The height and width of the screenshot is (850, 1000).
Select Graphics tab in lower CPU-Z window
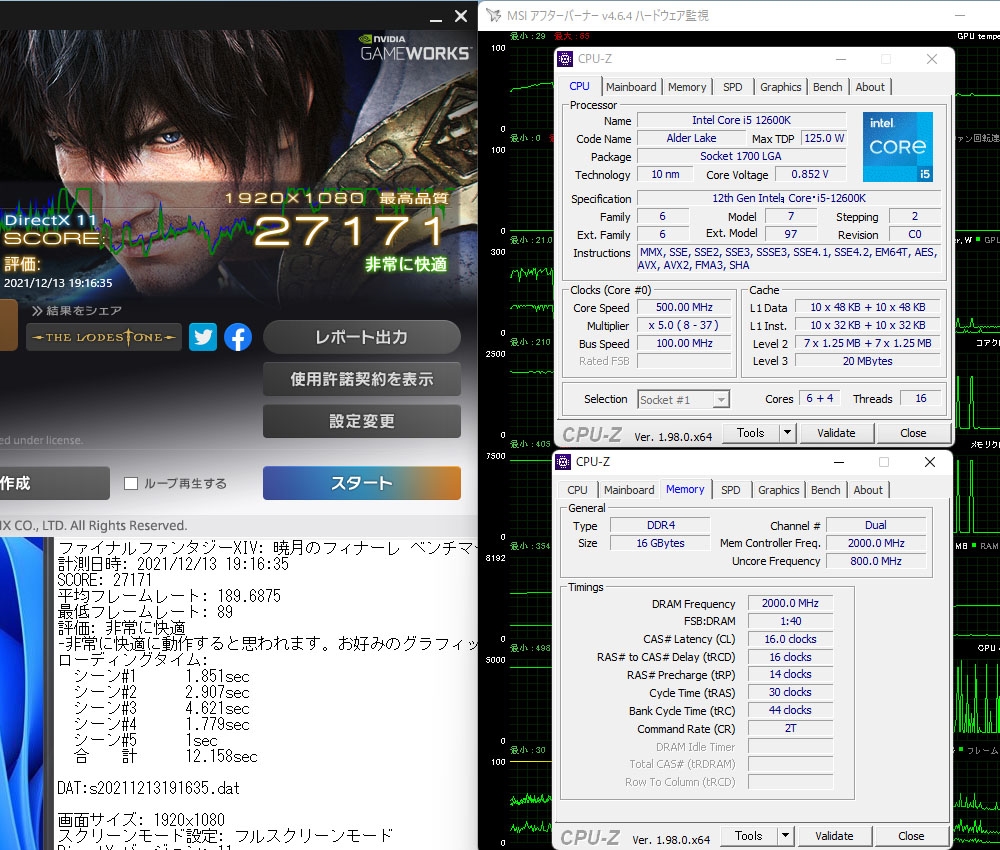(x=779, y=490)
